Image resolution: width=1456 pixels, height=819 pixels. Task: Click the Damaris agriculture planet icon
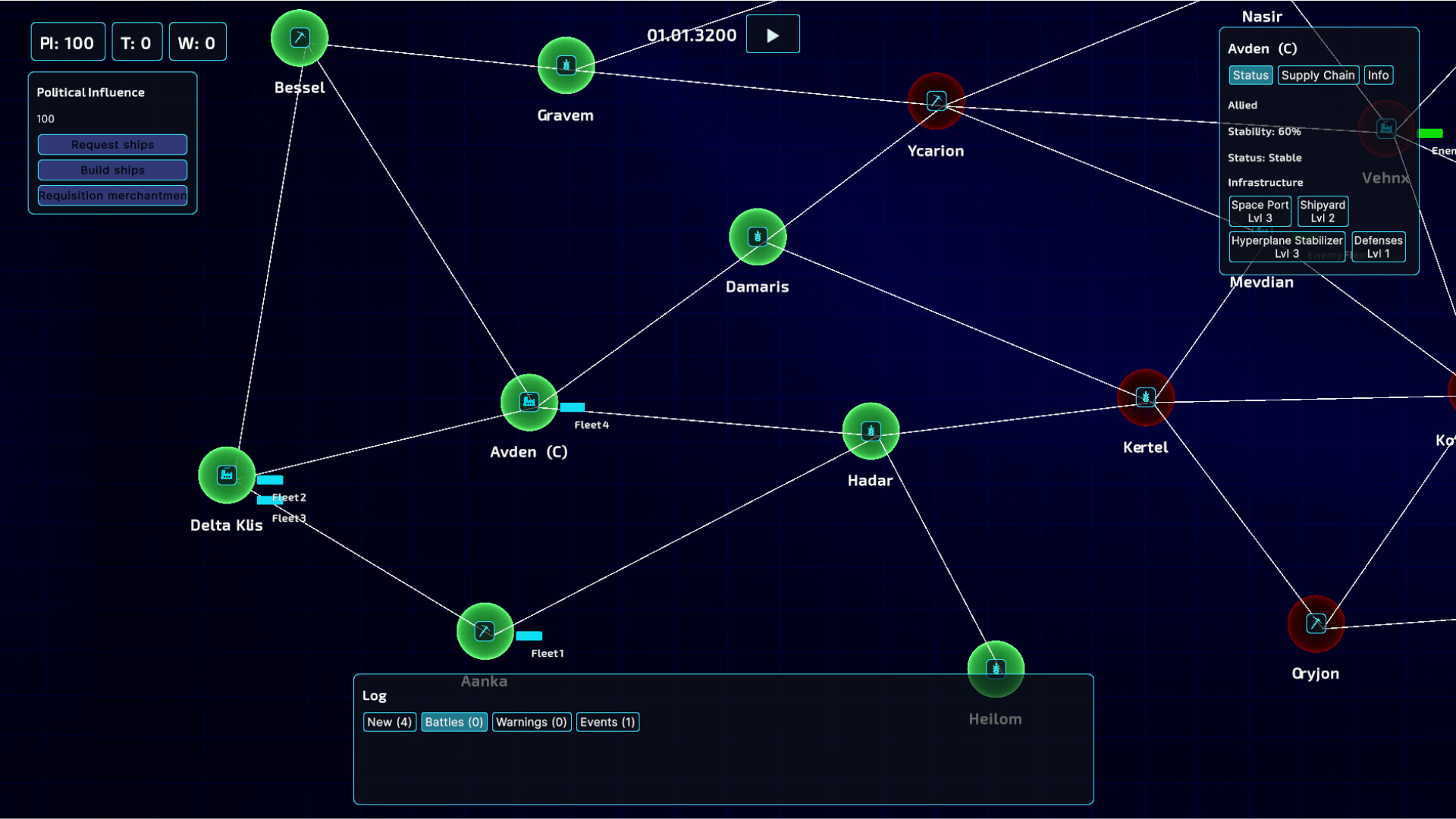(757, 237)
